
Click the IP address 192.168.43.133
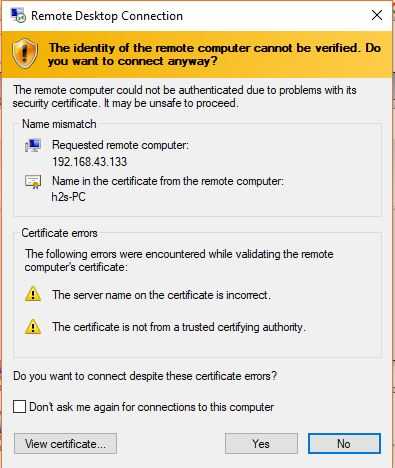(x=90, y=162)
